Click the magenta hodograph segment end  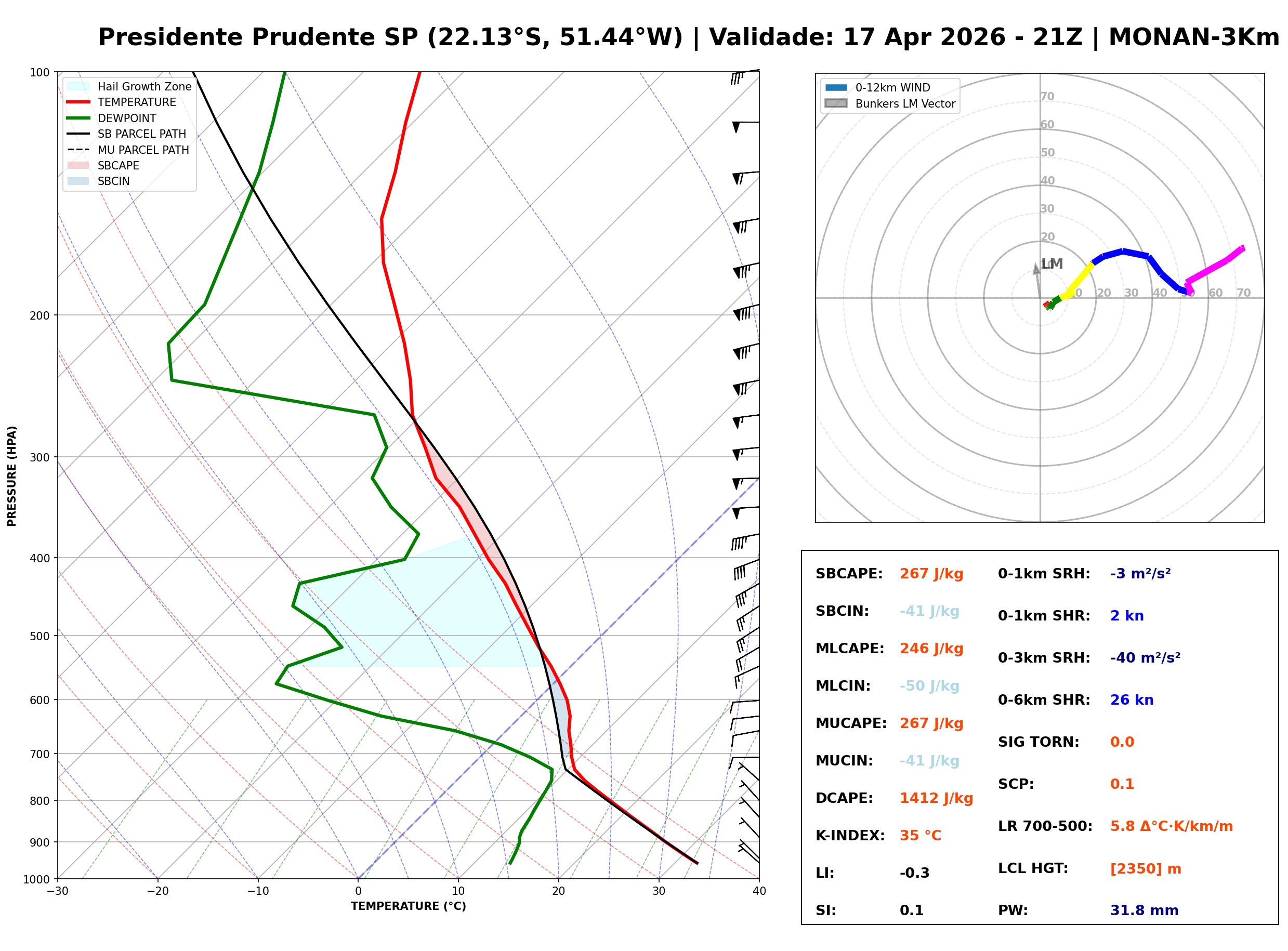(x=1242, y=249)
